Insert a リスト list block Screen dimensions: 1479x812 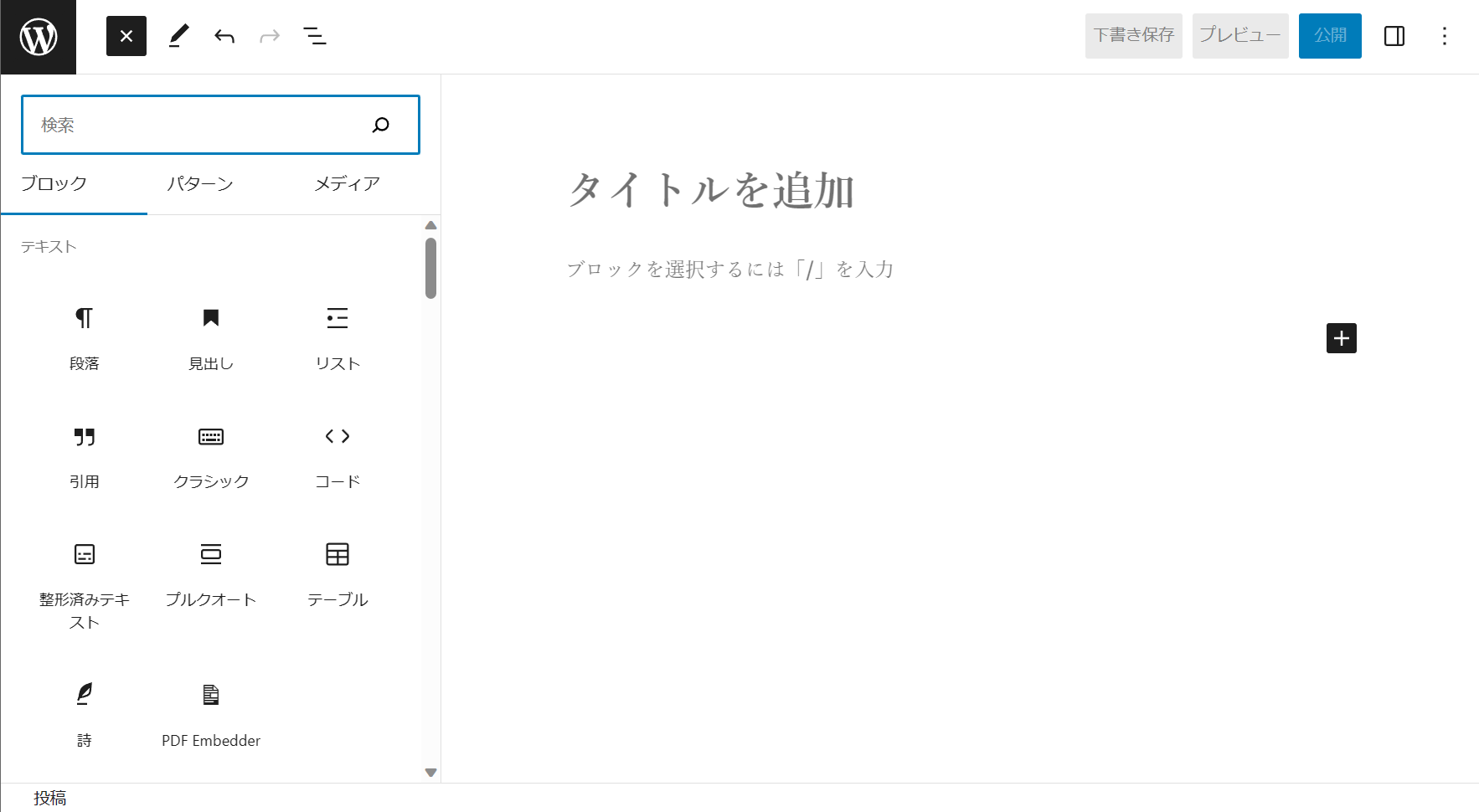click(338, 338)
